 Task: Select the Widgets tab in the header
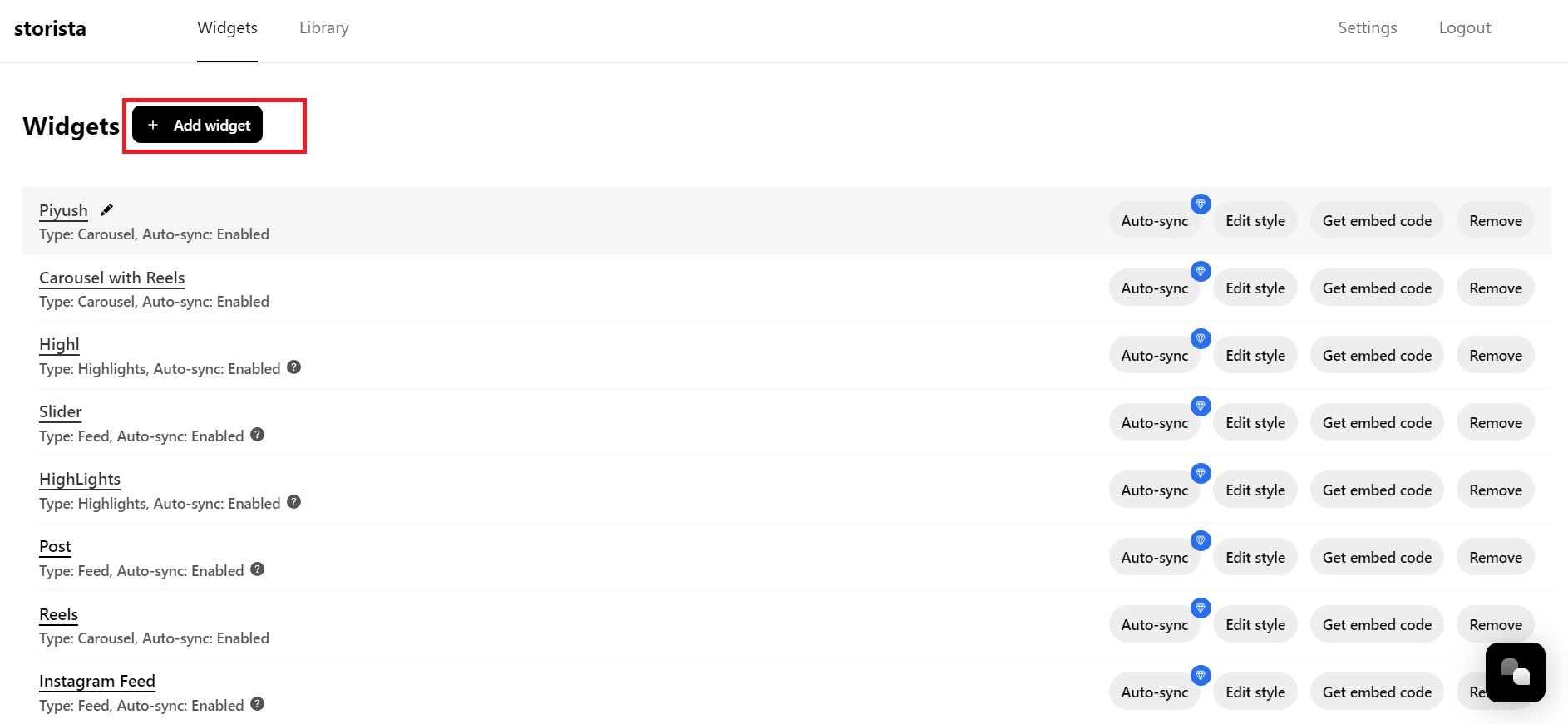pos(227,27)
